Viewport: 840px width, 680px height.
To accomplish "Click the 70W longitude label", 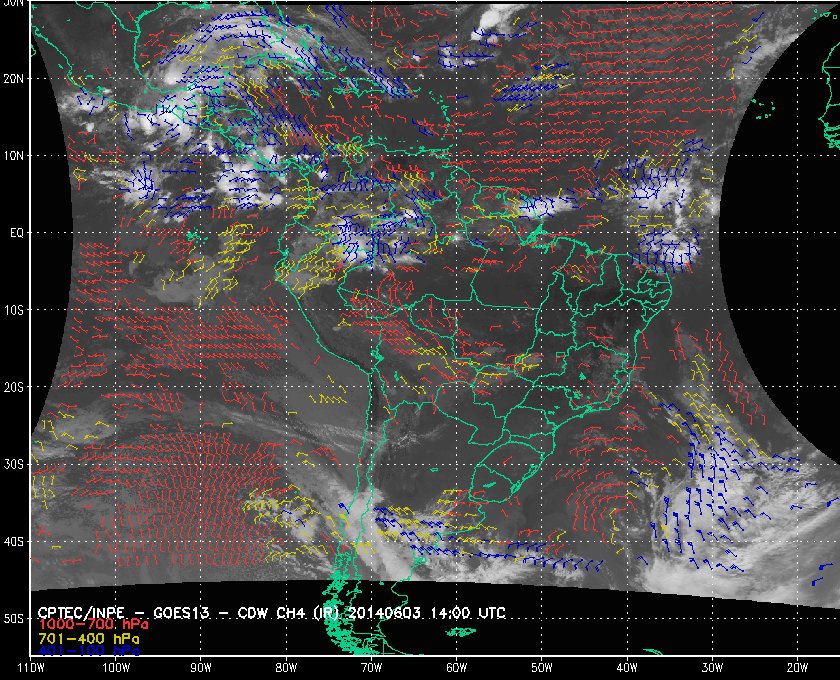I will click(x=371, y=667).
